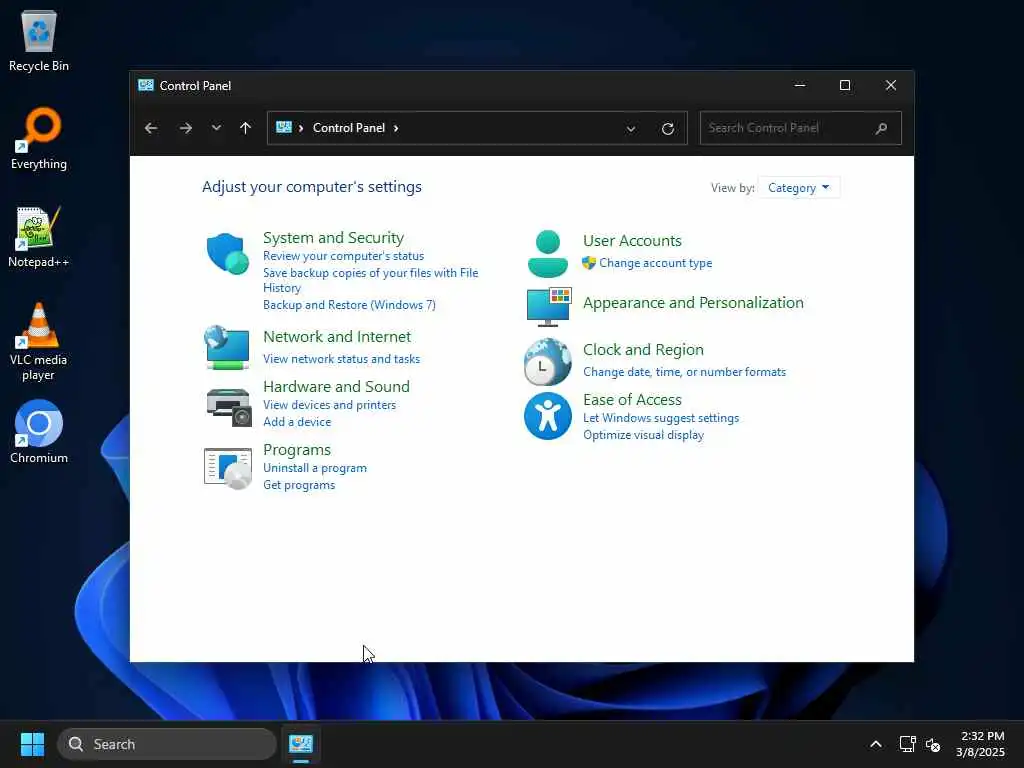Screen dimensions: 1024x768
Task: Show hidden tray icons chevron
Action: click(x=876, y=744)
